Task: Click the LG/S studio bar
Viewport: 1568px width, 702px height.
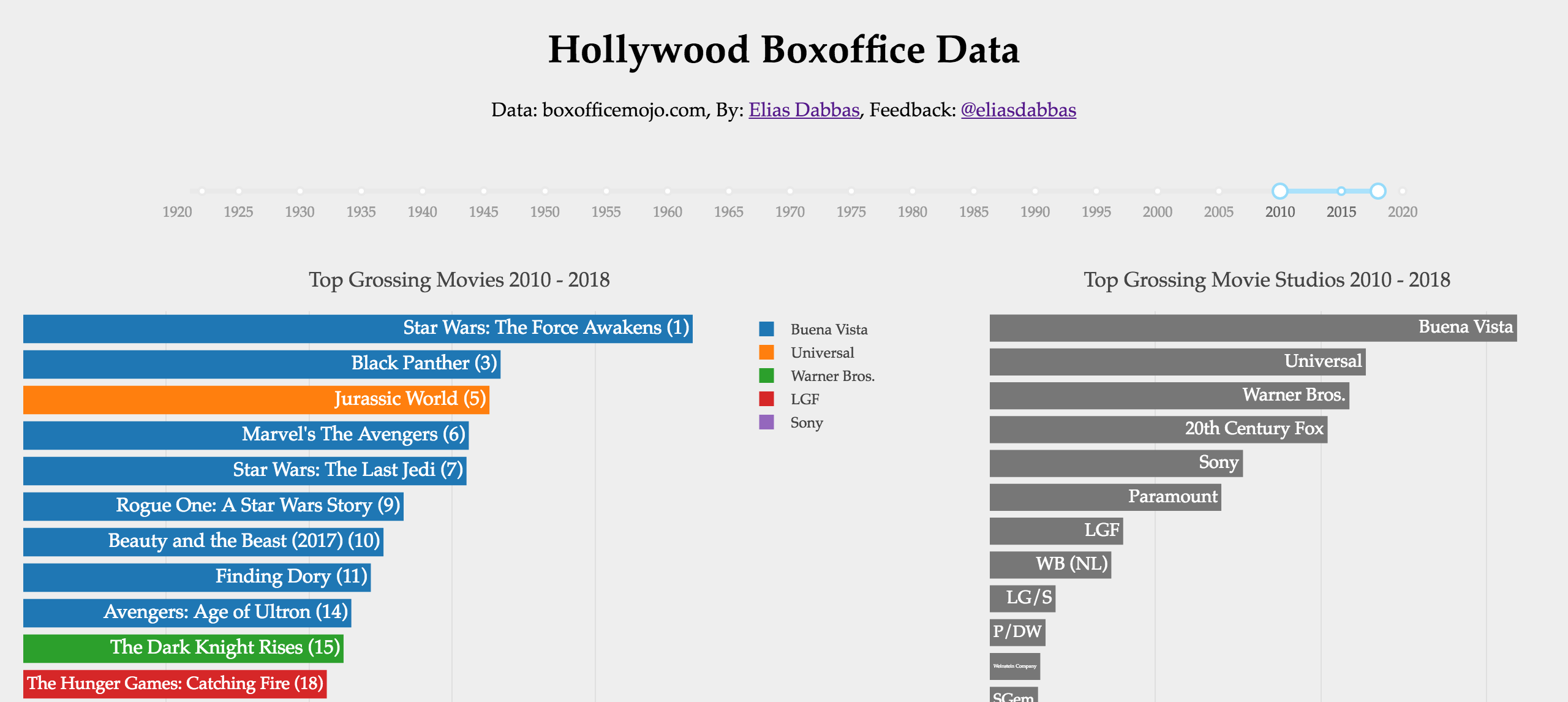Action: (x=1023, y=598)
